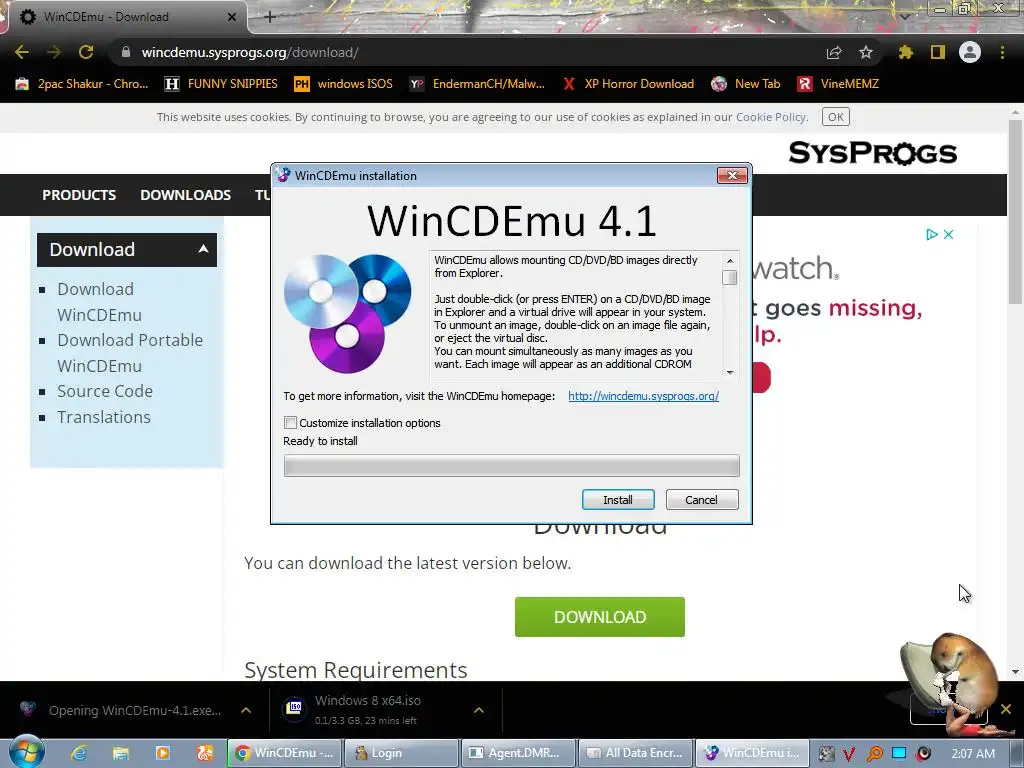Open the VineMEMZ bookmark
The height and width of the screenshot is (768, 1024).
point(838,84)
